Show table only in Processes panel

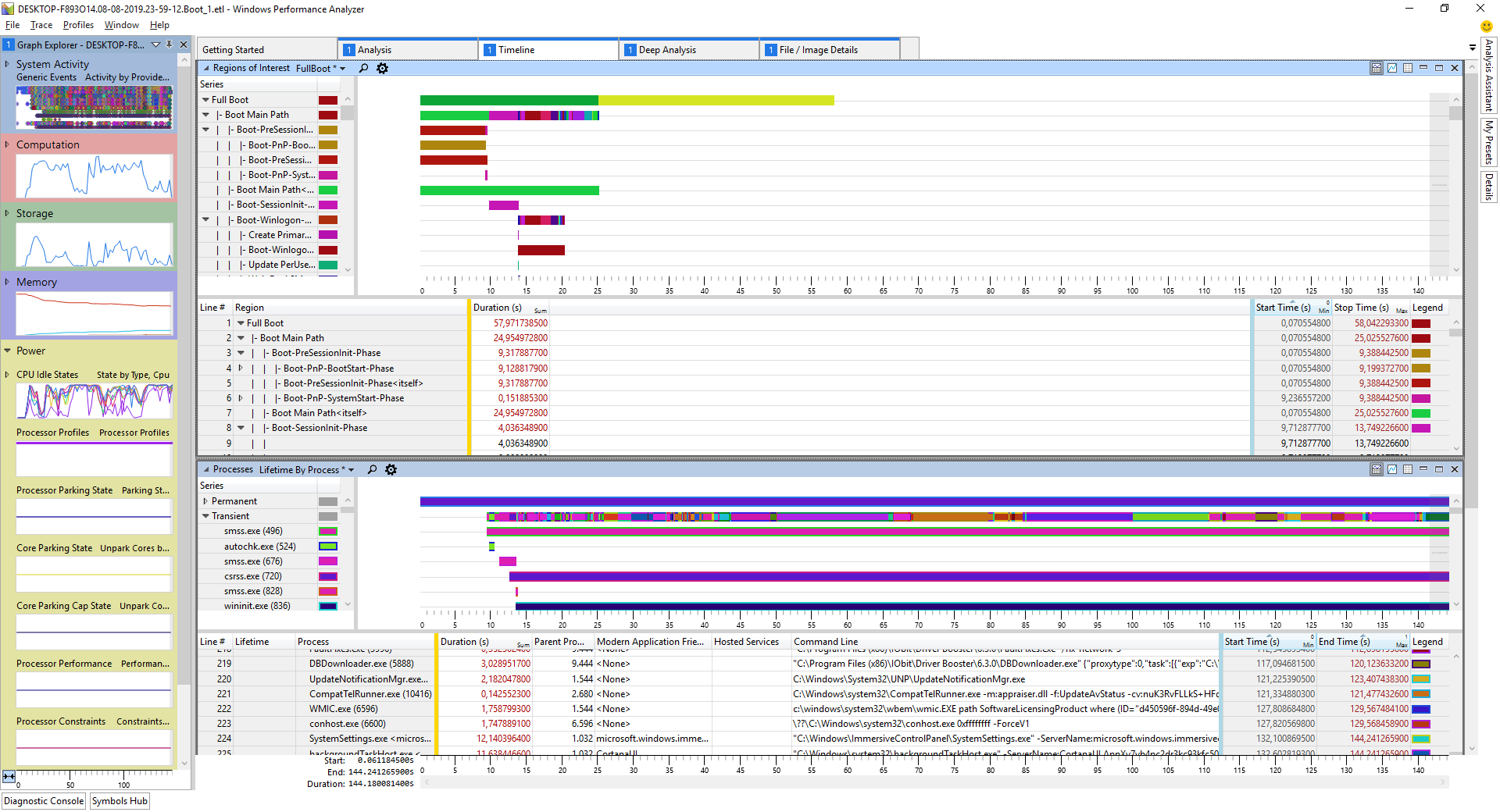point(1408,469)
